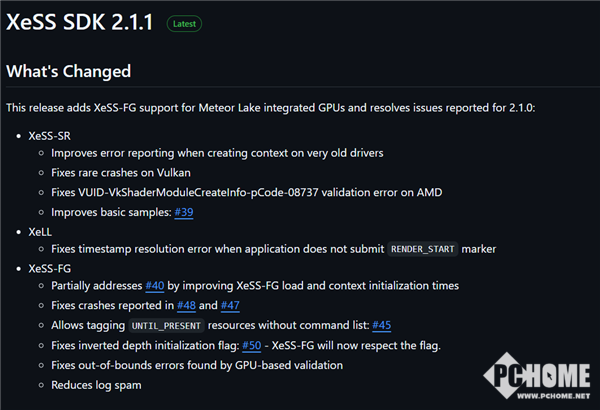Click the UNTIL_PRESENT code tag

166,326
